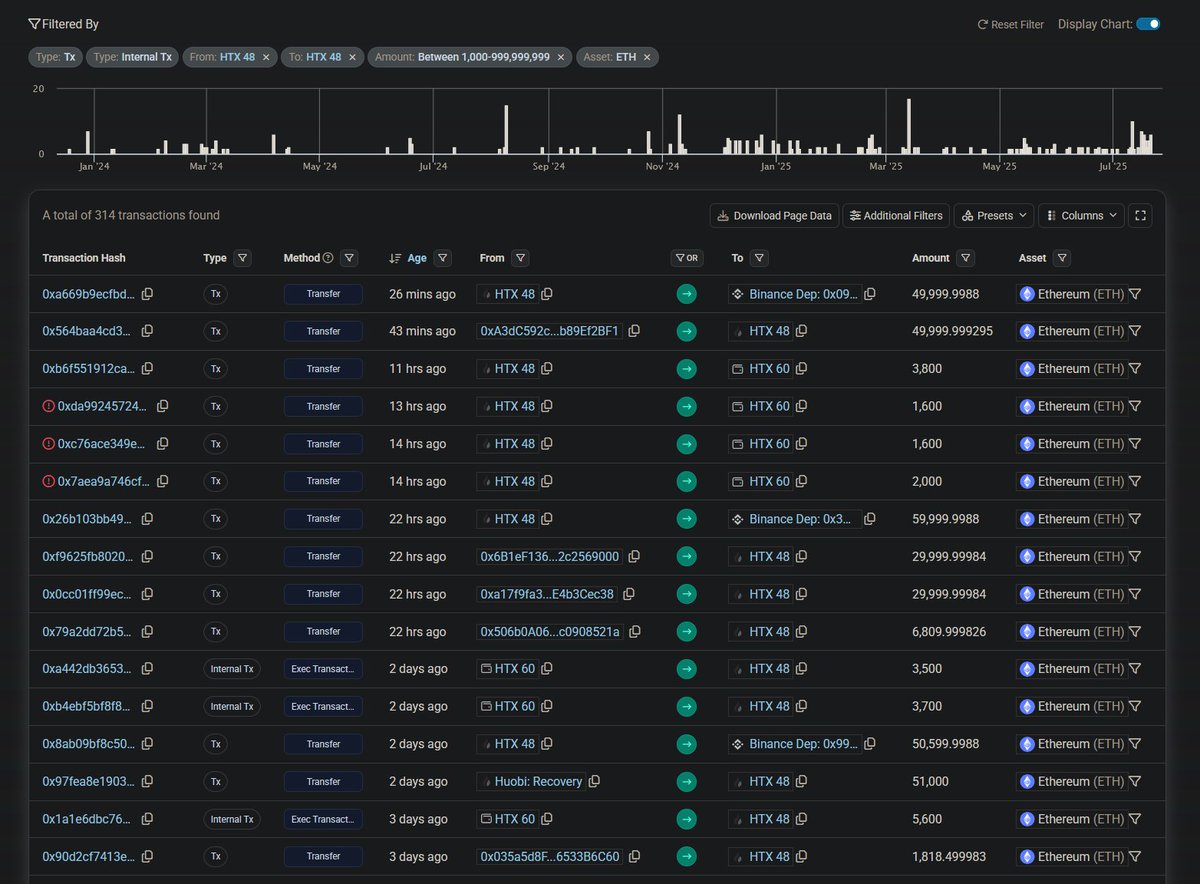Copy Huobi: Recovery address

tap(594, 781)
